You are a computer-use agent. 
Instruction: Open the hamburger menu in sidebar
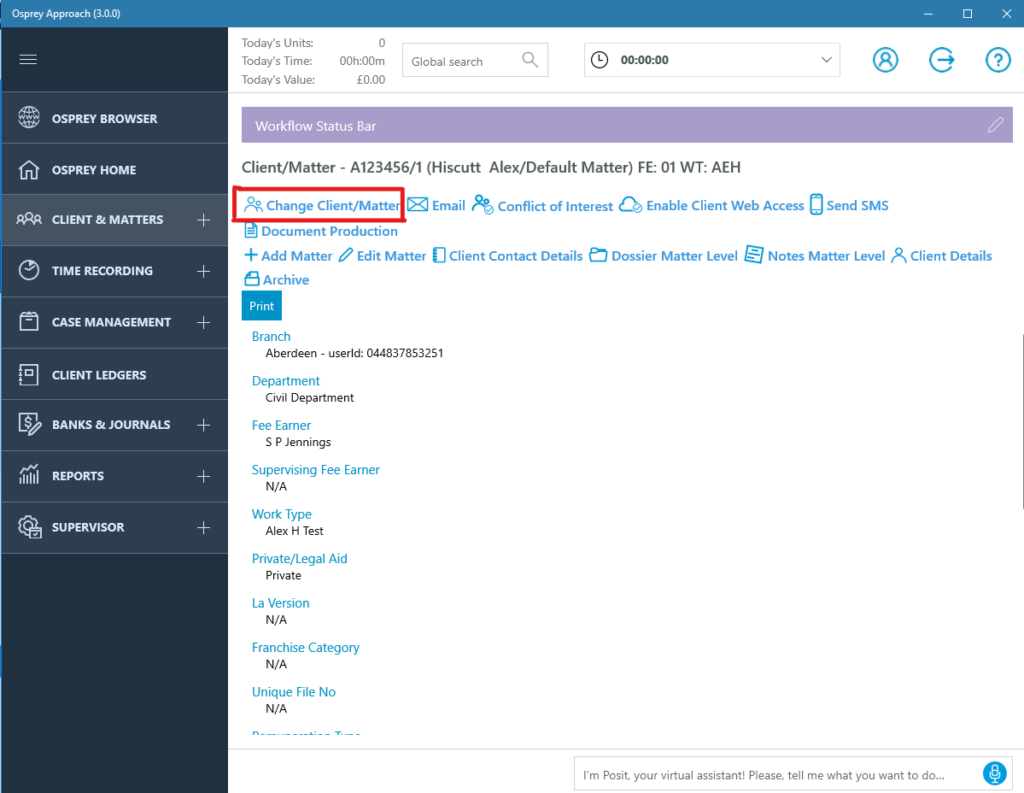point(28,59)
